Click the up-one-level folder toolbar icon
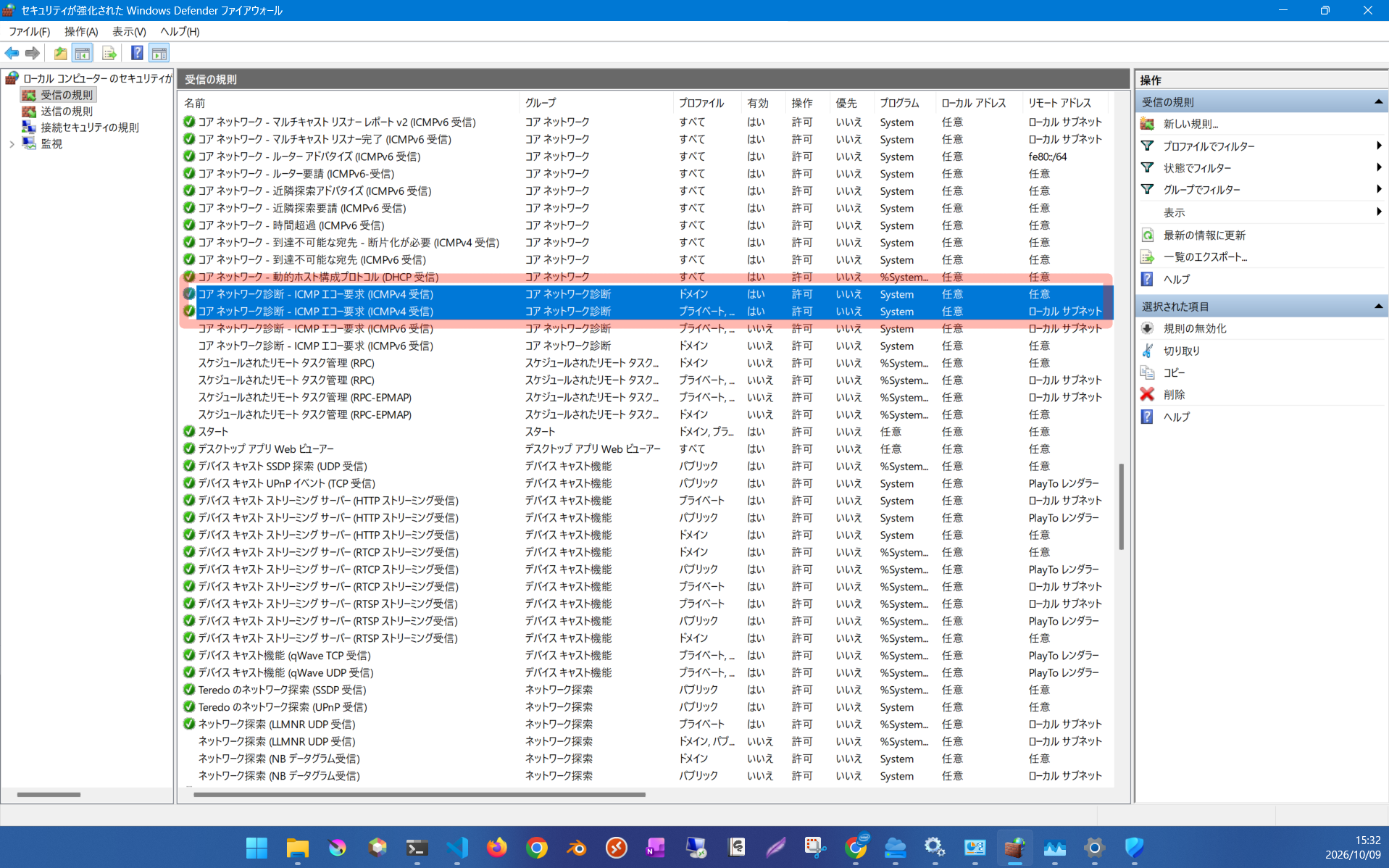 60,53
